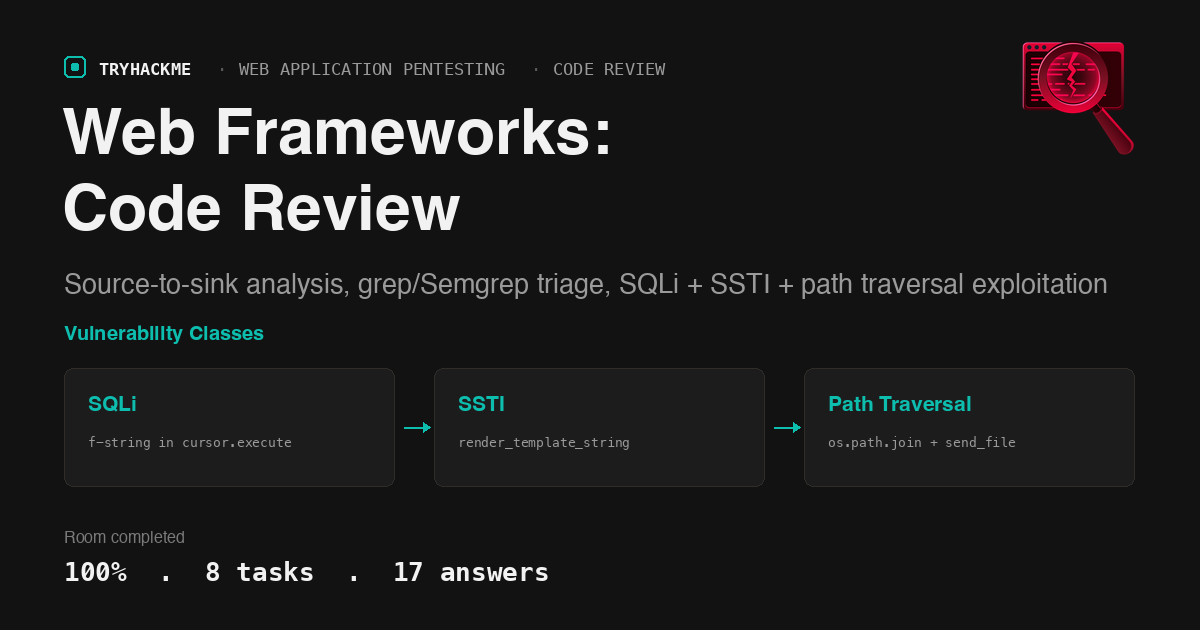Open the SSTI vulnerability card
The height and width of the screenshot is (630, 1200).
point(599,427)
